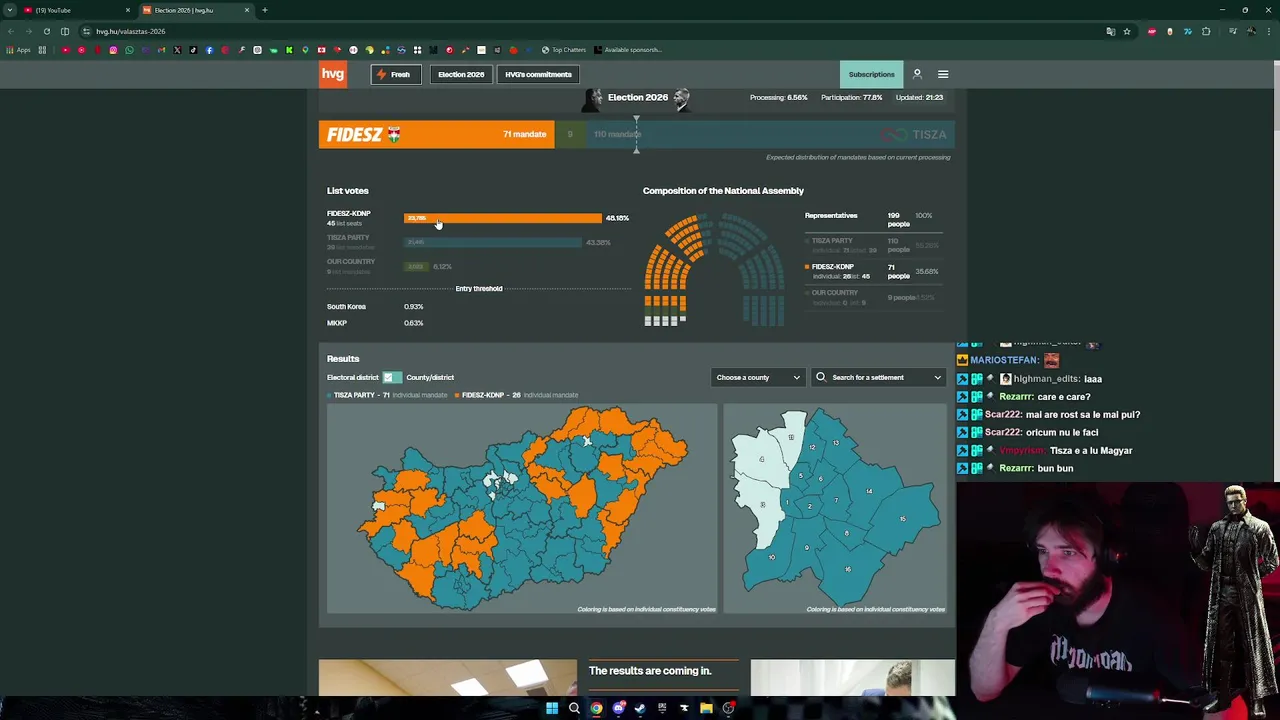Screen dimensions: 1280x720
Task: Open the media controls icon
Action: coord(1232,31)
